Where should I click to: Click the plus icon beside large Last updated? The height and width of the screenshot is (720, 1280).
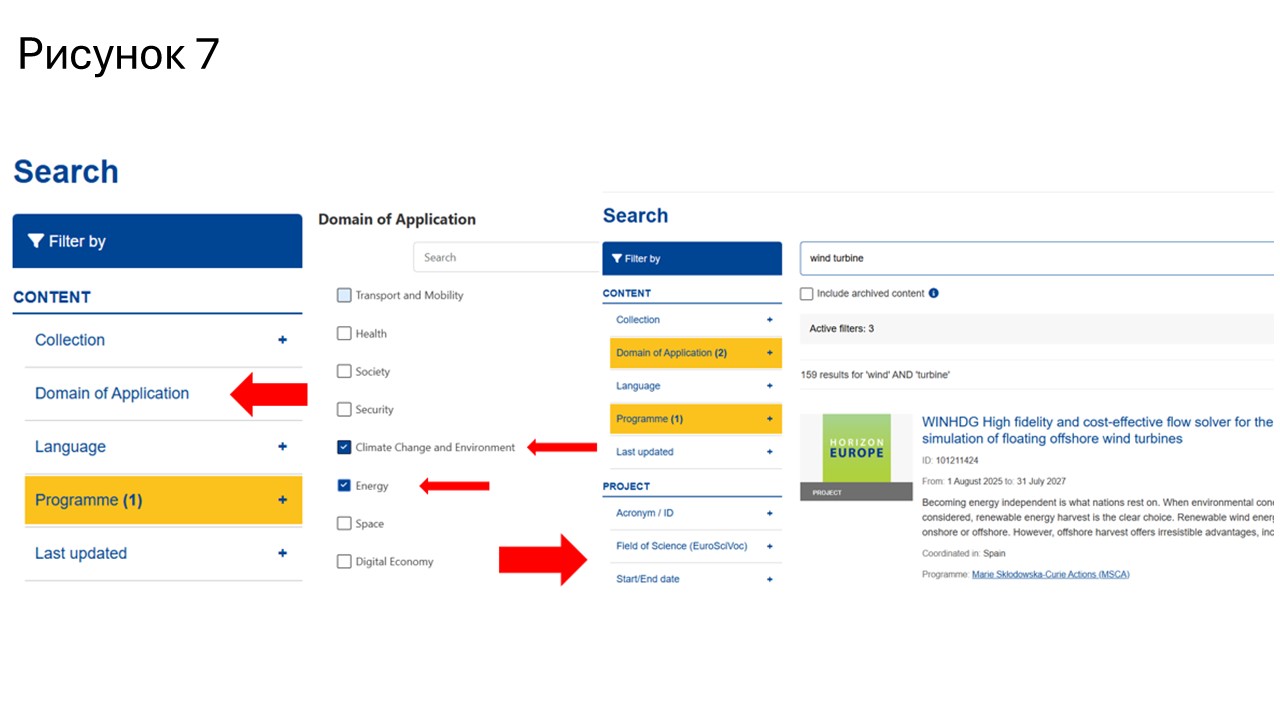coord(282,553)
